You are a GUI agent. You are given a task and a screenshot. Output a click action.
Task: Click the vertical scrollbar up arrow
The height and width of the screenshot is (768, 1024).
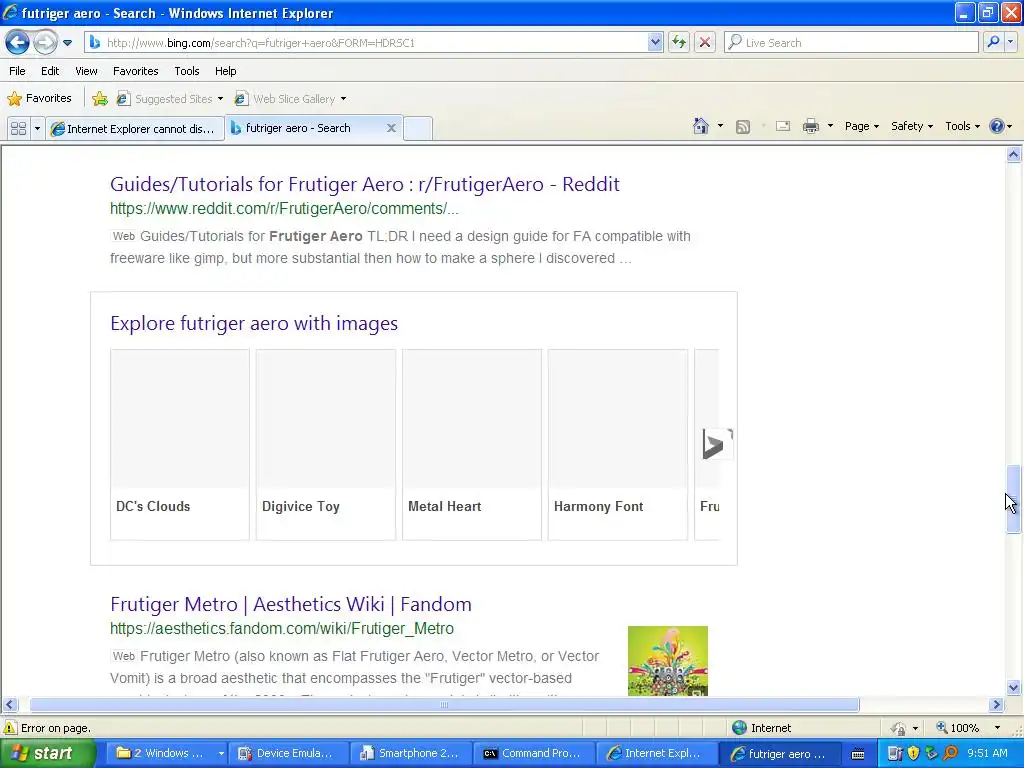1013,155
